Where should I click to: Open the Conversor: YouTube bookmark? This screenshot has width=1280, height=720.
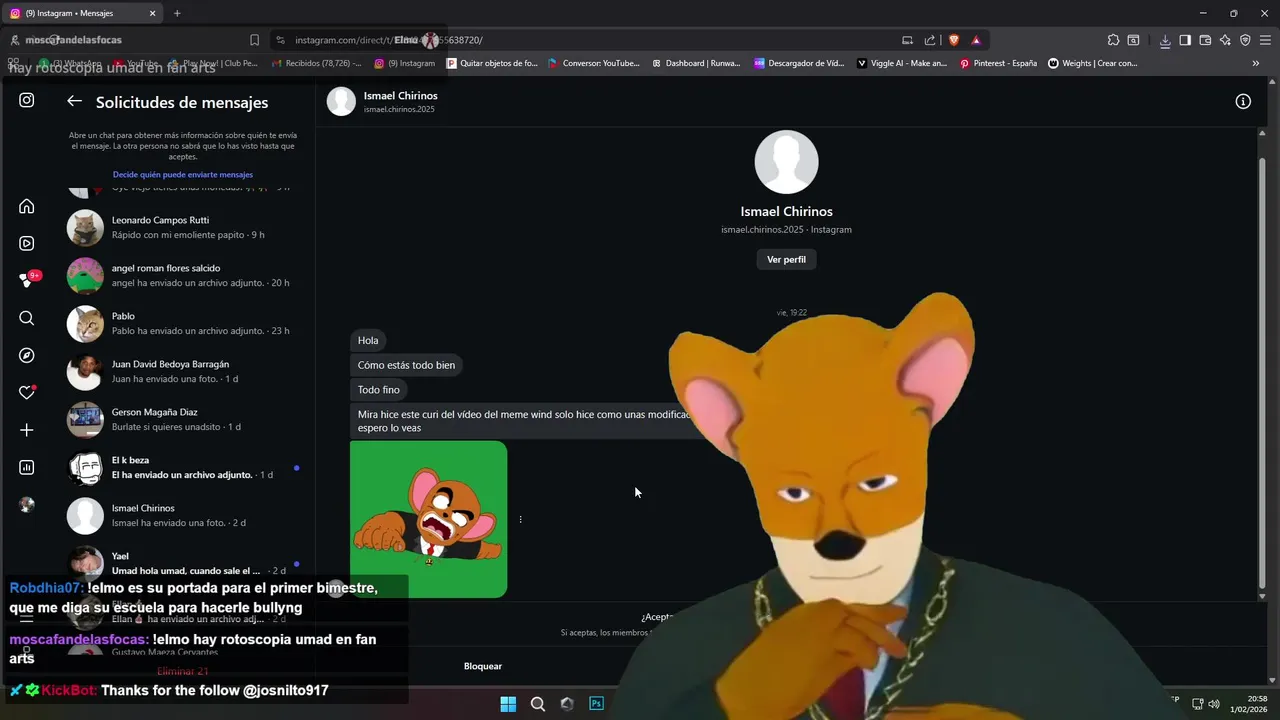pyautogui.click(x=594, y=63)
